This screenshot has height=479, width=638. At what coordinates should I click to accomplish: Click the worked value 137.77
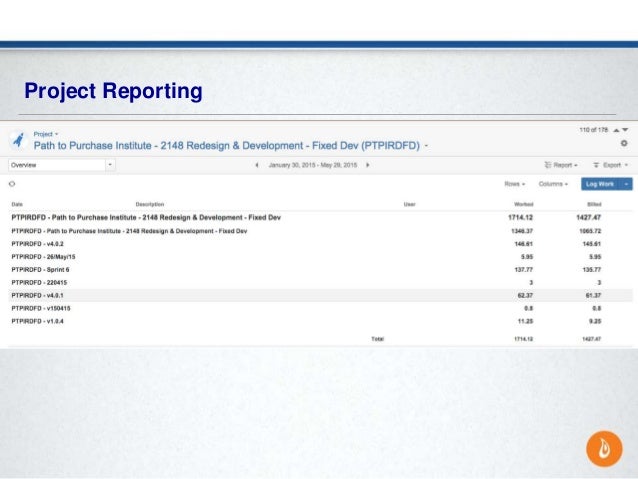point(524,270)
